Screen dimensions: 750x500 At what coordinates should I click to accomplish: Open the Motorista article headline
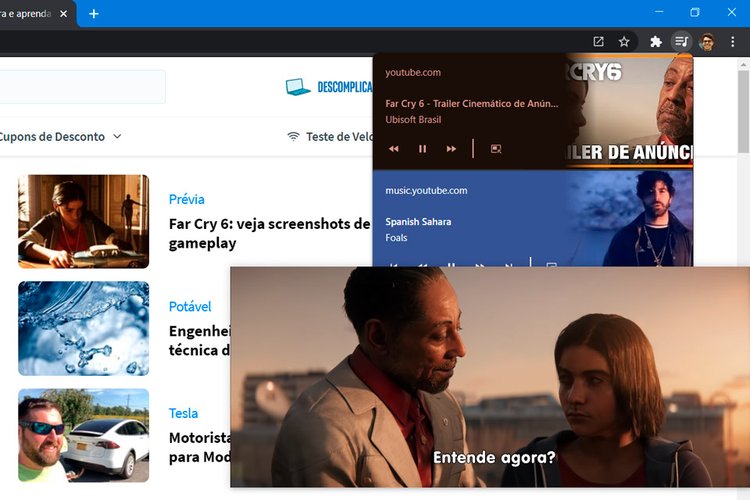point(199,447)
